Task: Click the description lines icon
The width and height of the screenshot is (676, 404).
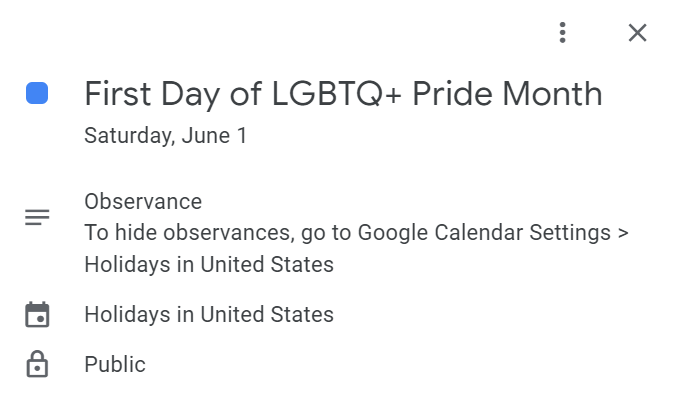Action: (37, 217)
